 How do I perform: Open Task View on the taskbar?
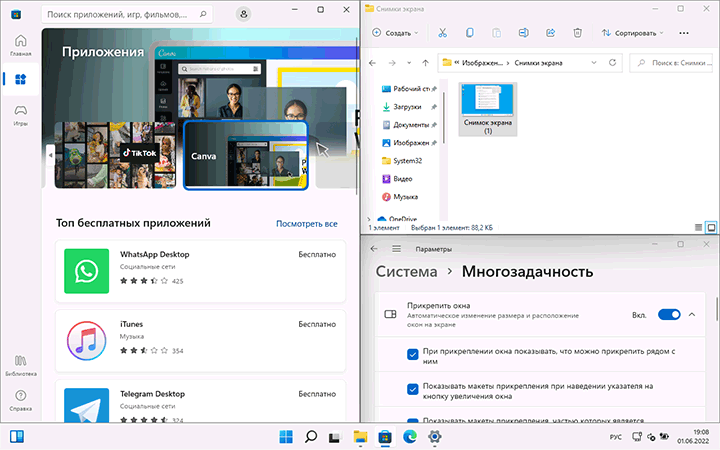[335, 436]
